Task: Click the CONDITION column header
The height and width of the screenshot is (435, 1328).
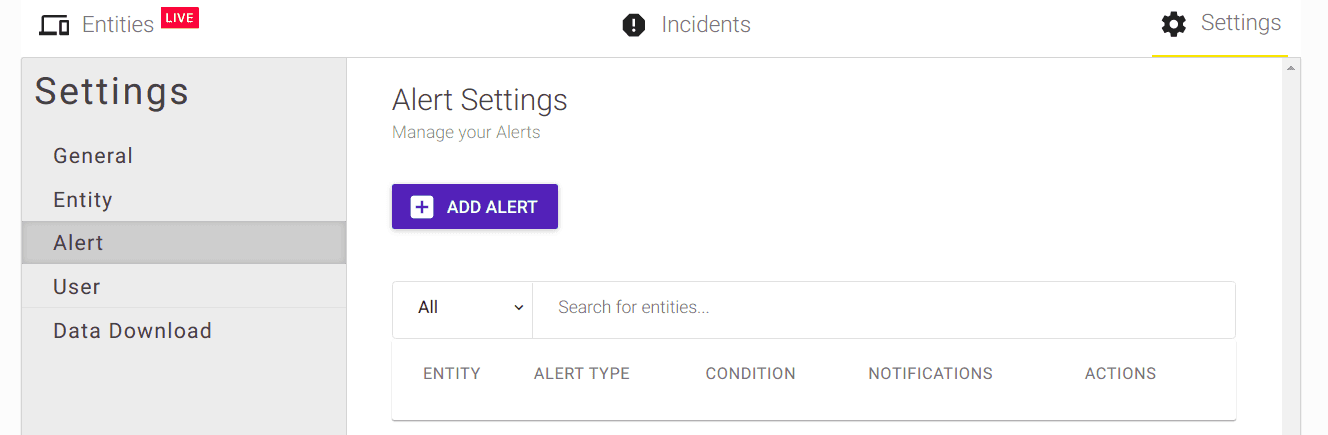Action: (x=750, y=374)
